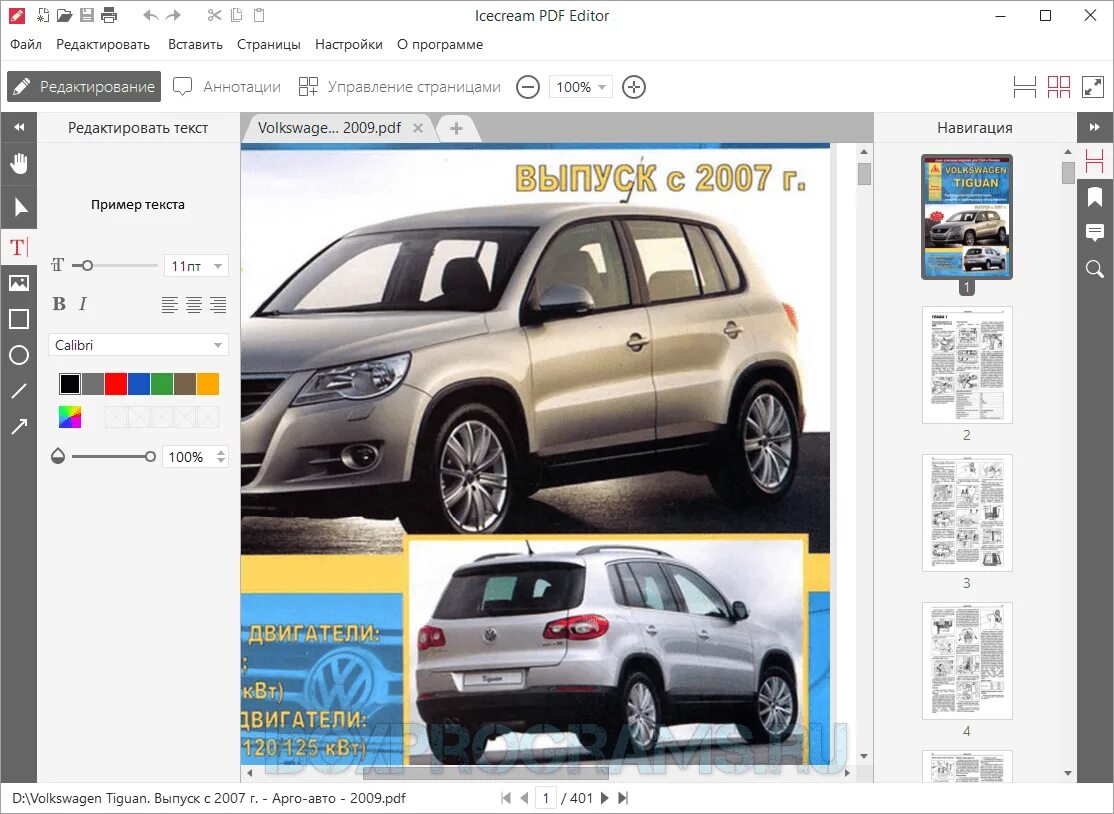Redo the last action
1114x814 pixels.
pos(173,15)
